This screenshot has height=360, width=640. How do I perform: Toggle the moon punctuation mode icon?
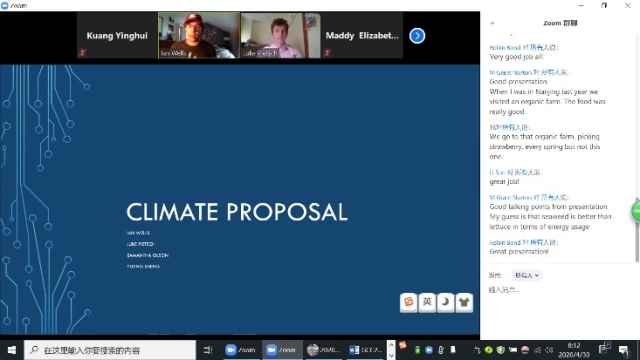pos(445,302)
